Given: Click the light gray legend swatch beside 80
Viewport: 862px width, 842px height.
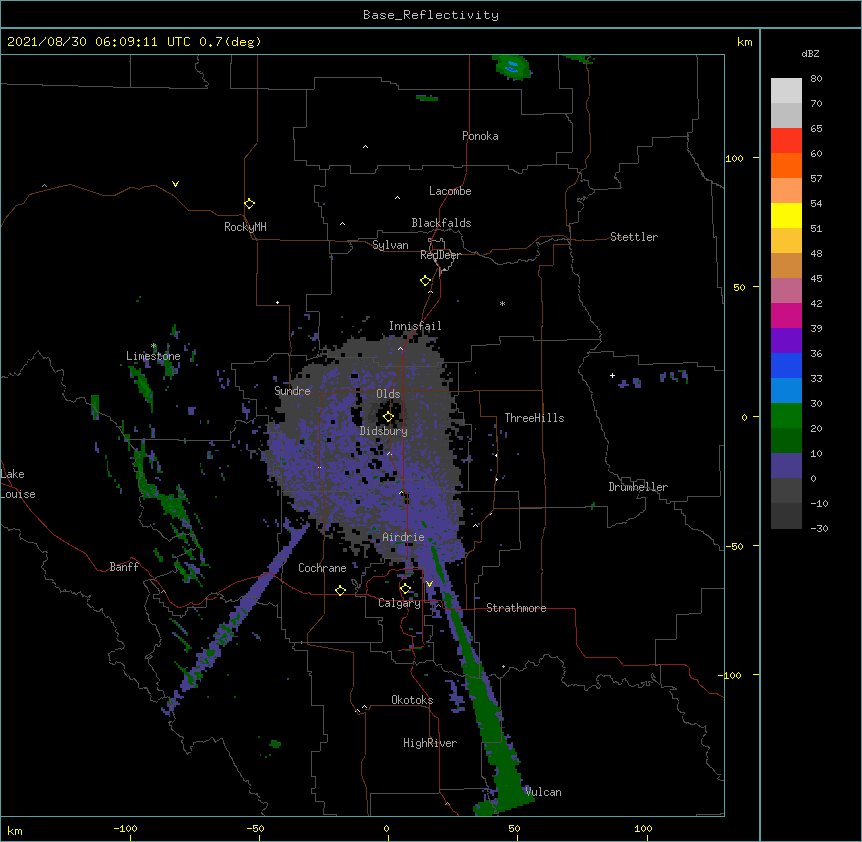Looking at the screenshot, I should pyautogui.click(x=786, y=91).
